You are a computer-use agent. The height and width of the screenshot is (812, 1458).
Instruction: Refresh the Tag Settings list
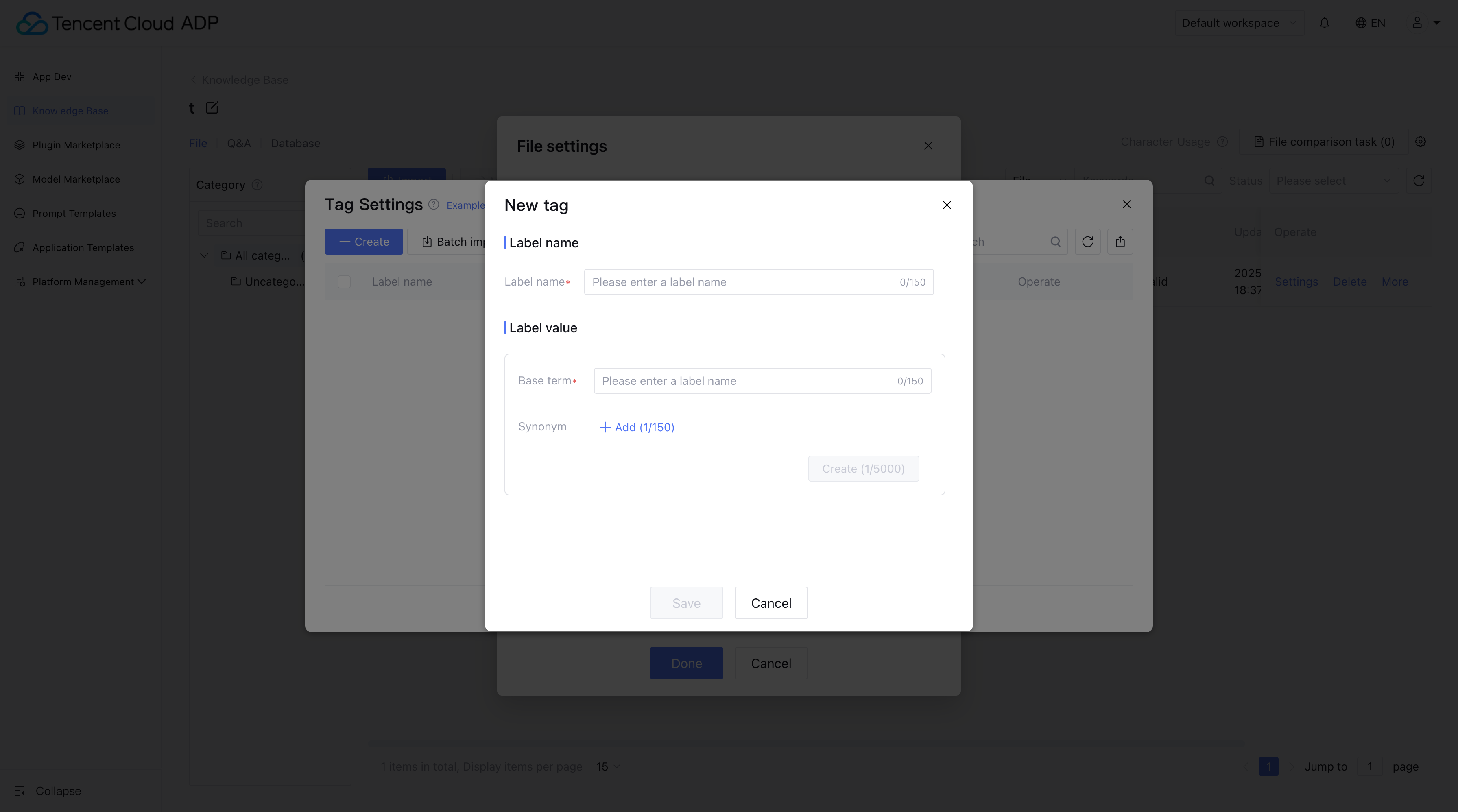coord(1088,242)
